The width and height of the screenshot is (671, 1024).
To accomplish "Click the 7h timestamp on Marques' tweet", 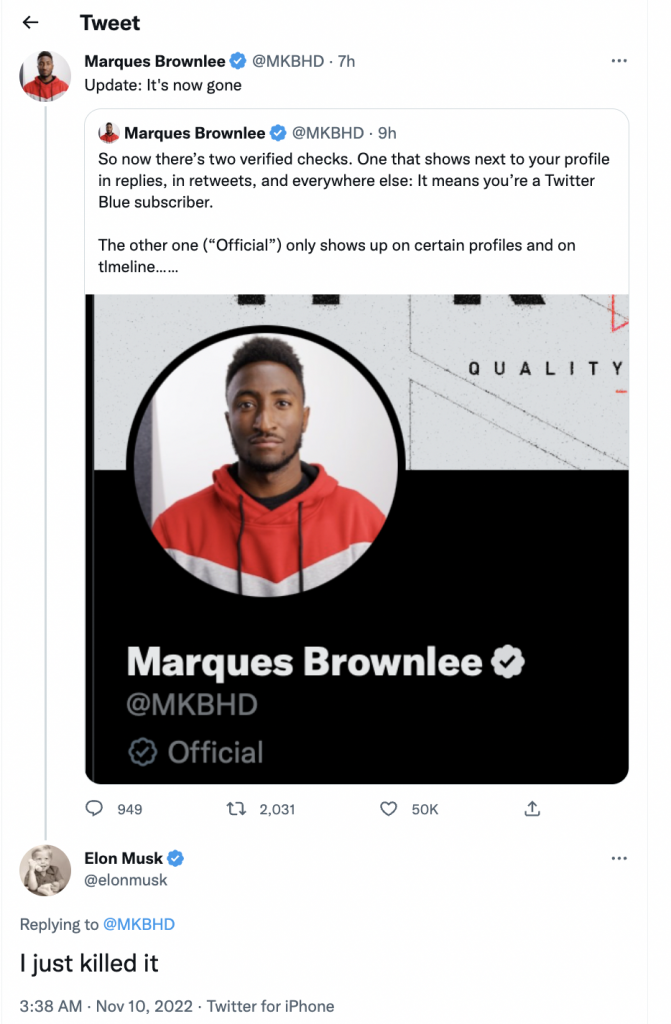I will pos(346,61).
